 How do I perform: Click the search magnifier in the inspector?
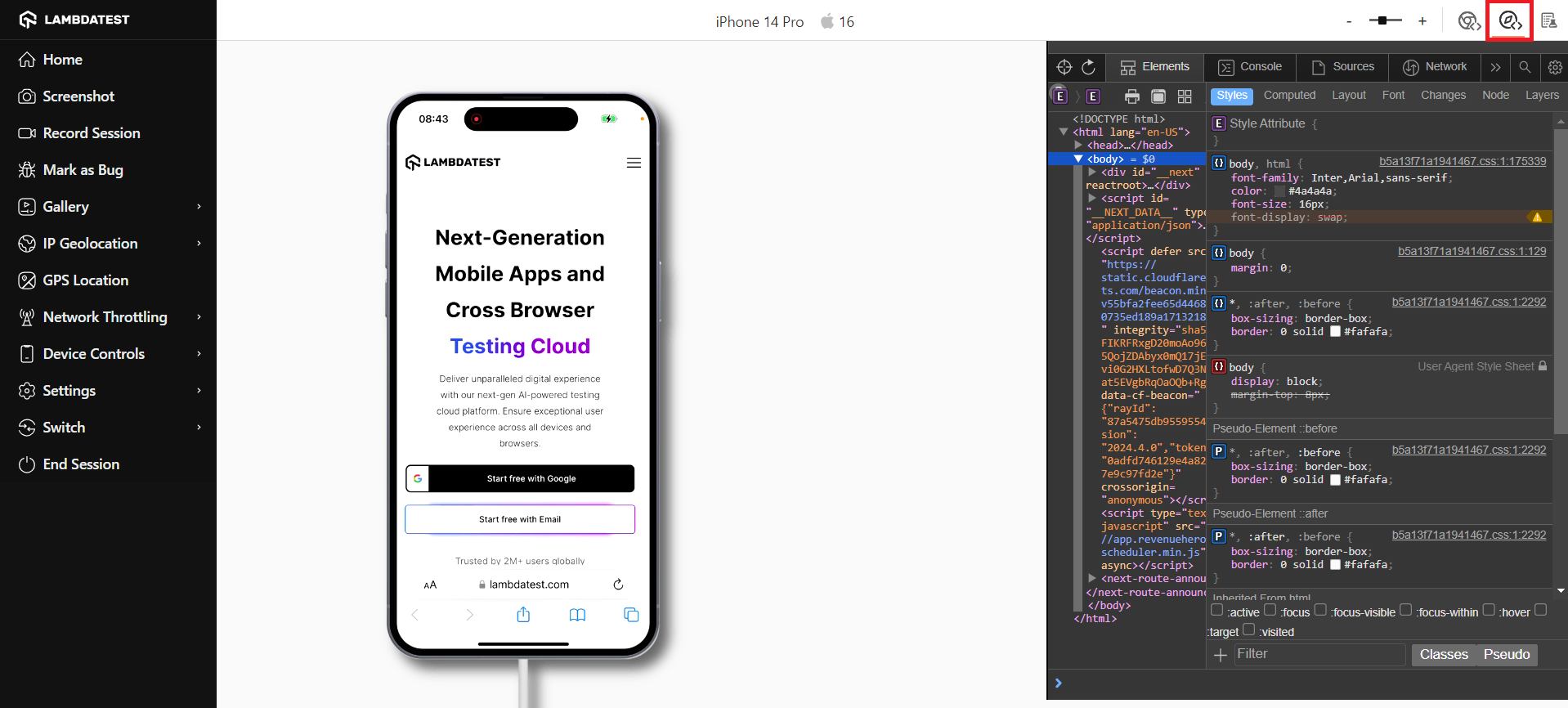tap(1525, 67)
